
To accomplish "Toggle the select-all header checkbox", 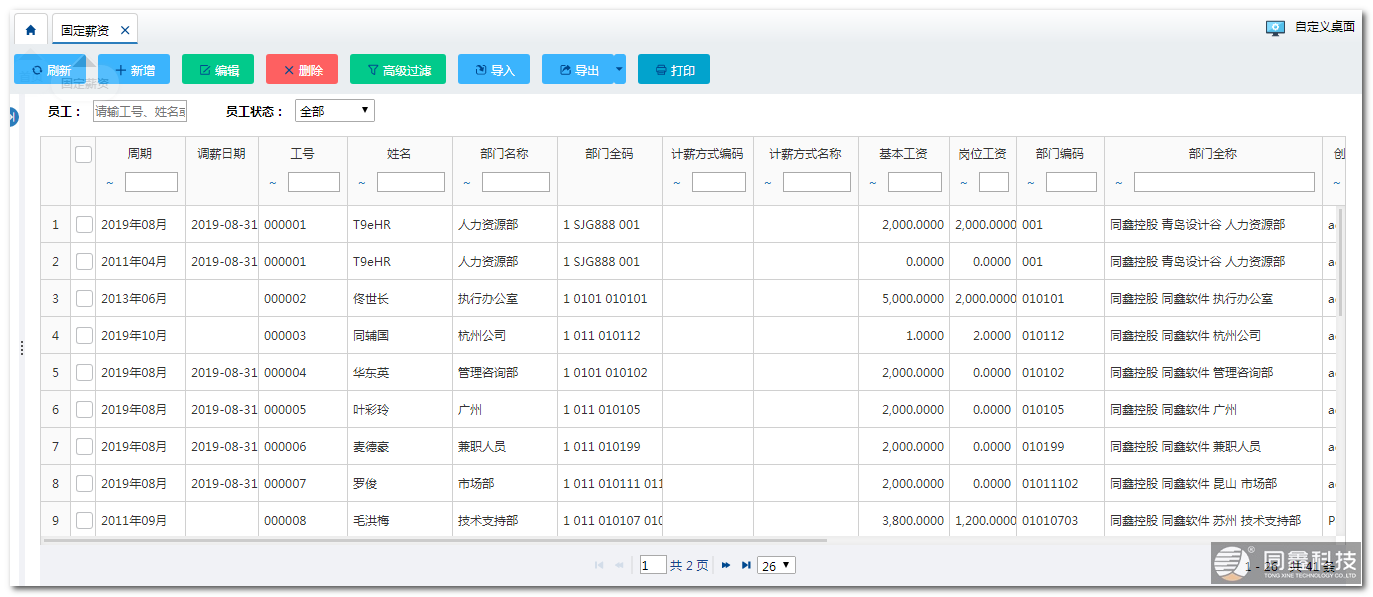I will (x=83, y=154).
